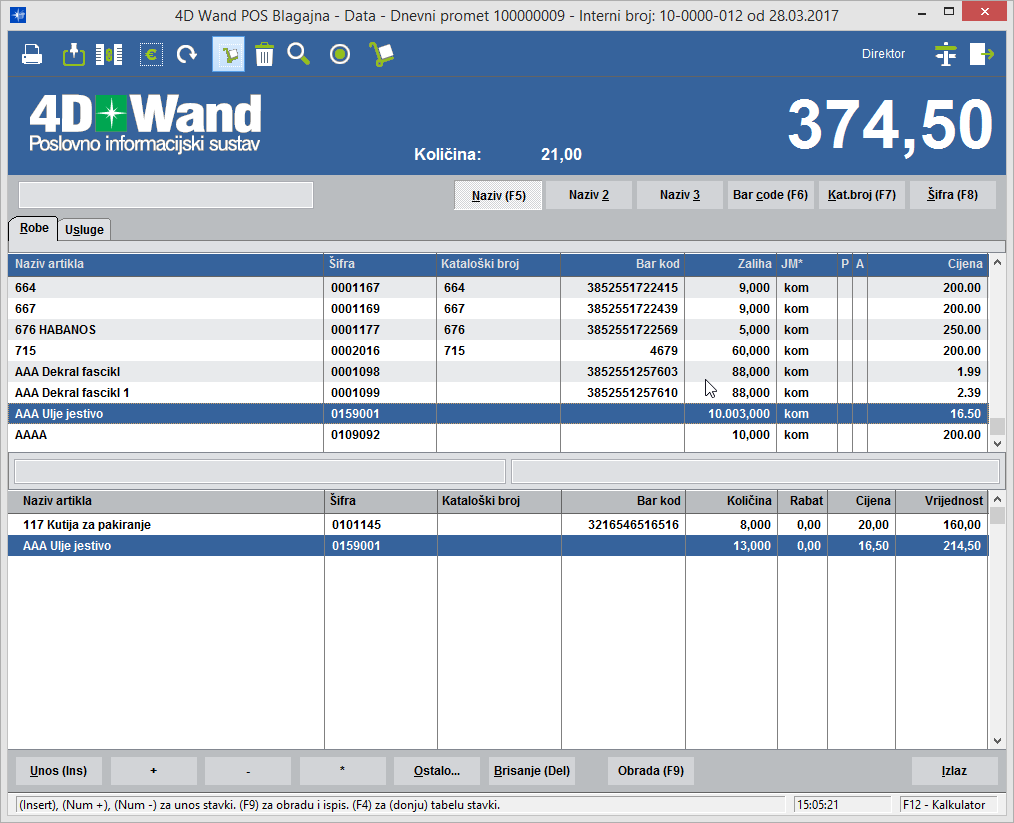Select the 676 HABANOS article row

click(498, 330)
